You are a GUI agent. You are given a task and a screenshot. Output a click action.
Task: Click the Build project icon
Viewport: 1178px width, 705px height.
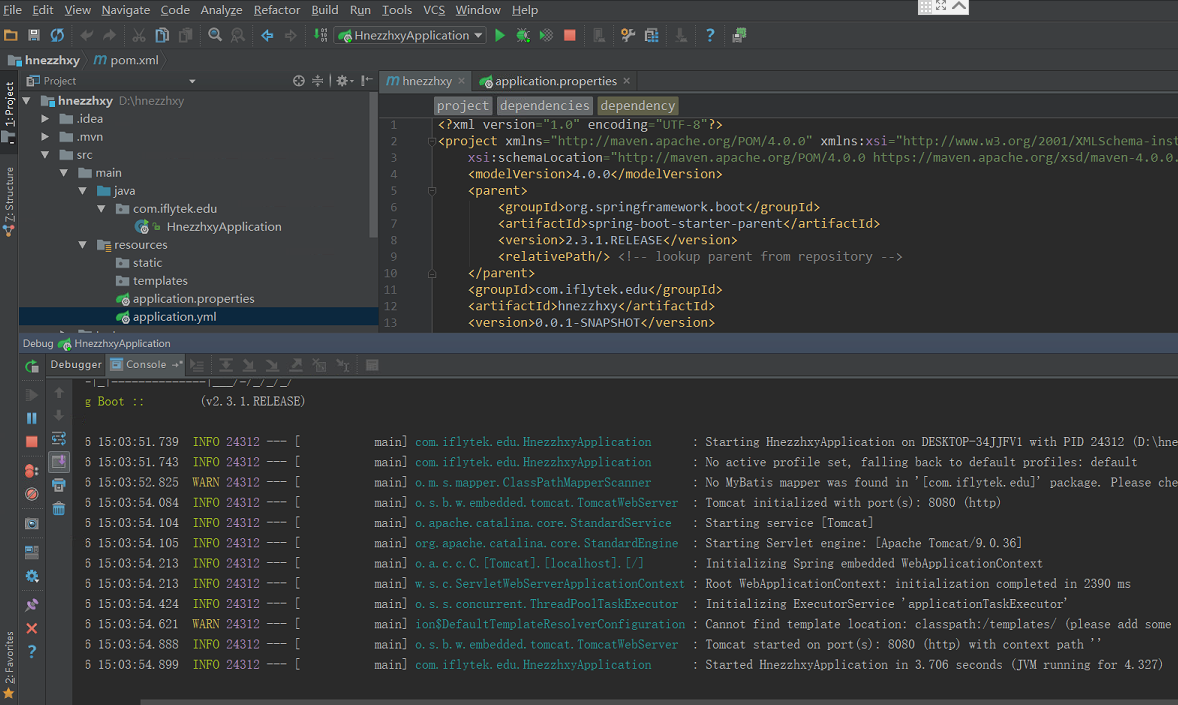pyautogui.click(x=321, y=35)
